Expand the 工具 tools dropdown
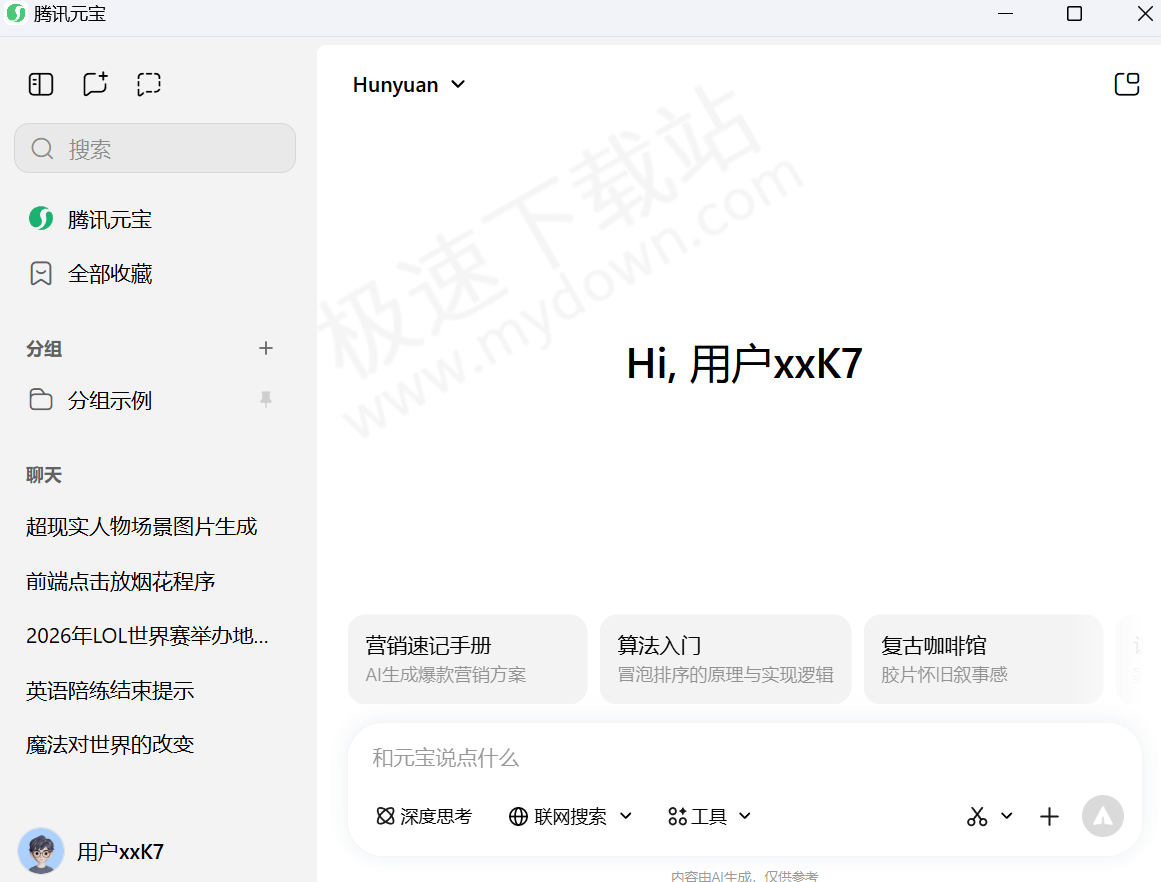Screen dimensions: 1161x882 point(710,817)
